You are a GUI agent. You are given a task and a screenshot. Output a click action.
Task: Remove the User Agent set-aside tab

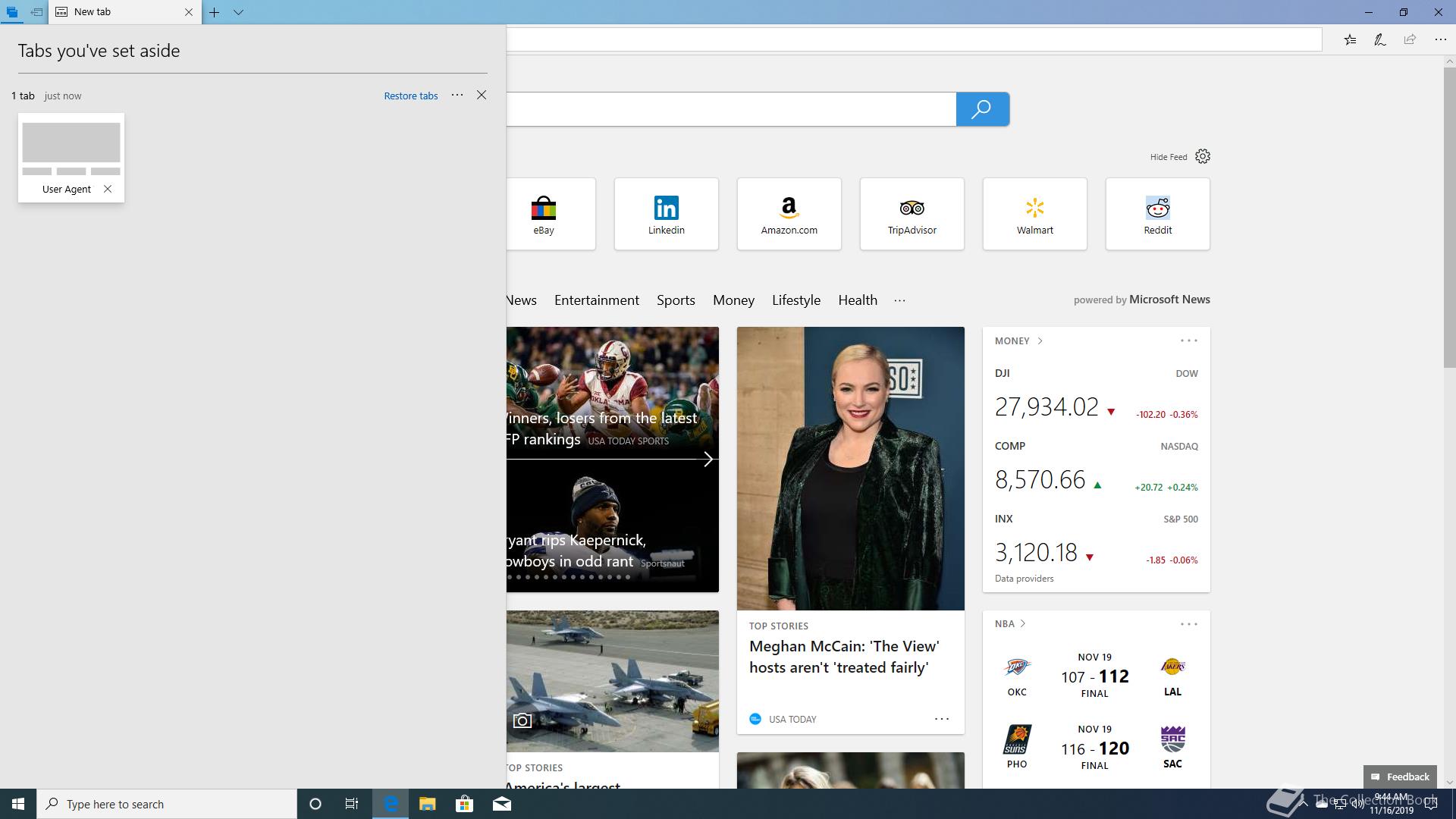coord(108,189)
